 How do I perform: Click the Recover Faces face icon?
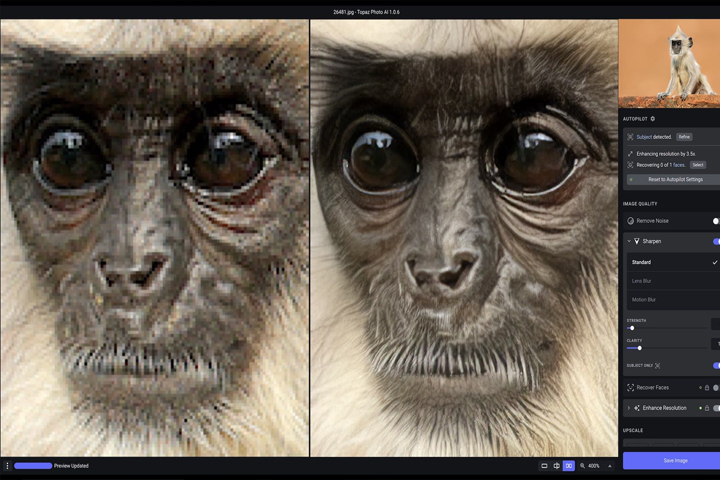[630, 388]
